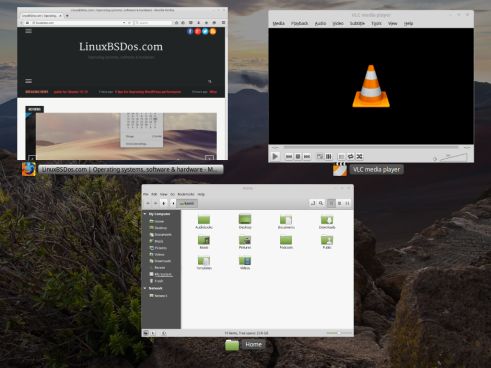The image size is (491, 368).
Task: Adjust the VLC volume slider
Action: [x=453, y=157]
